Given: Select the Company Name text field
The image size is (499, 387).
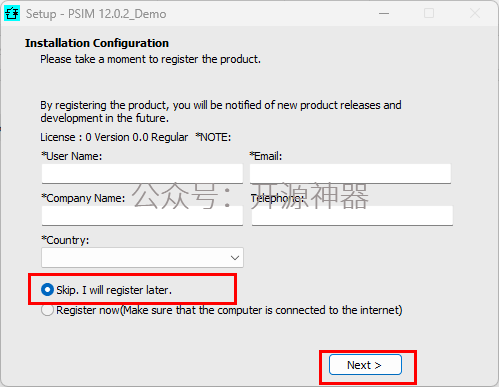Looking at the screenshot, I should [x=142, y=215].
